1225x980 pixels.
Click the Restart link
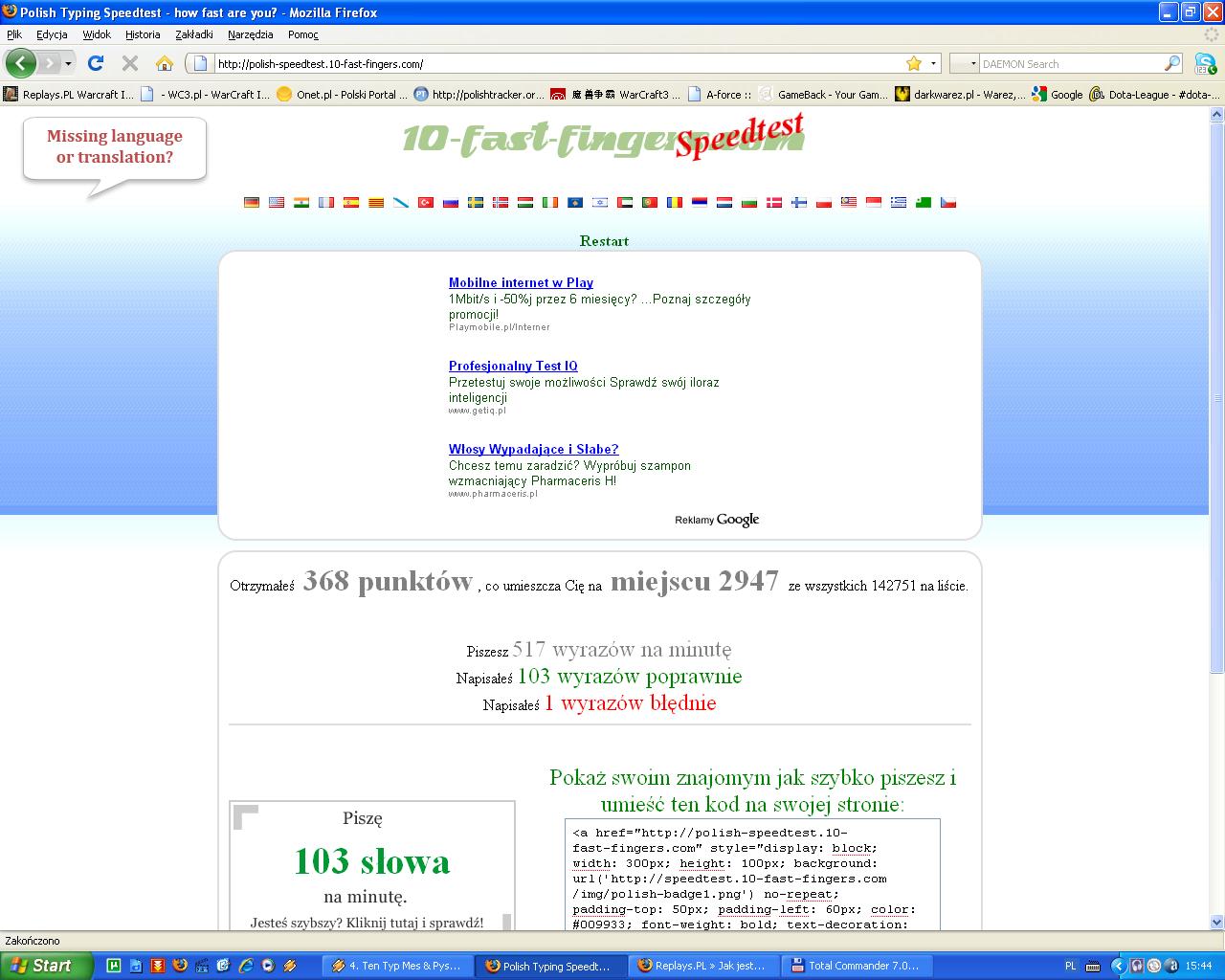(604, 241)
